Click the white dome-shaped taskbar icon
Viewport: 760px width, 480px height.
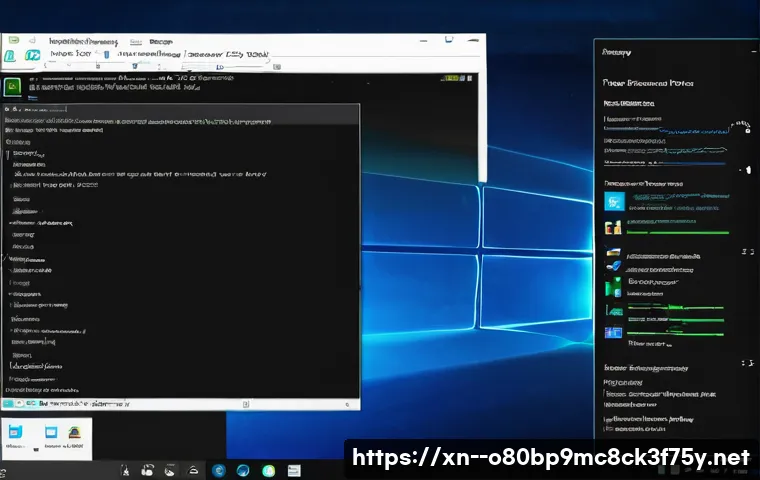click(193, 470)
